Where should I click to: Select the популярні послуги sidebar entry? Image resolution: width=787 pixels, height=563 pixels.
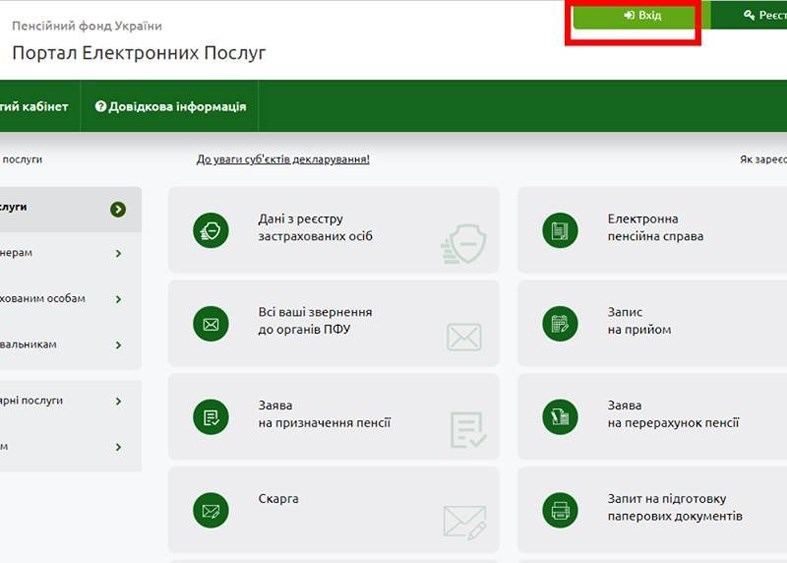(70, 401)
